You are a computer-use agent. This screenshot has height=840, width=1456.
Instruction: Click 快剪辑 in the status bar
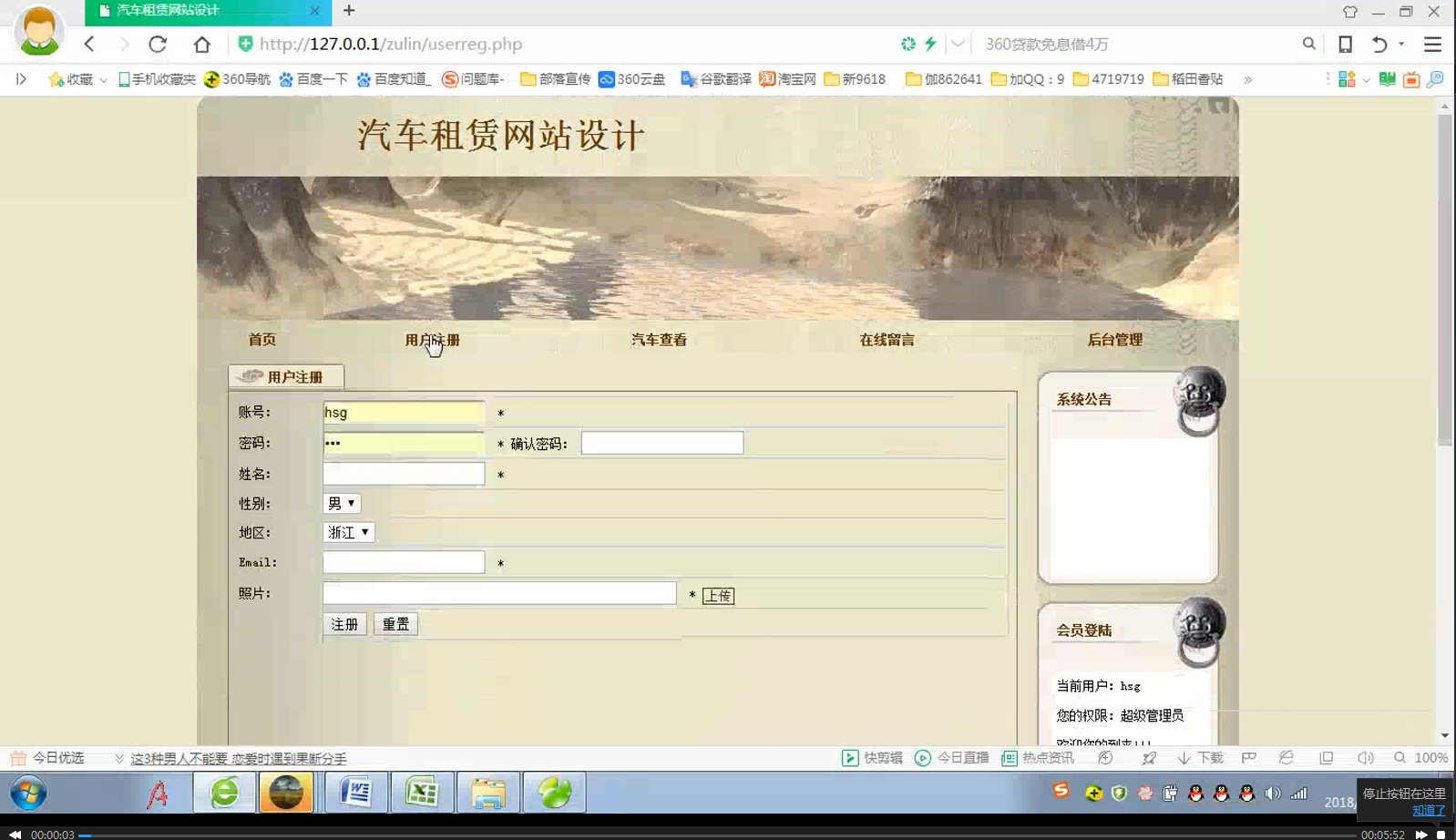coord(872,758)
